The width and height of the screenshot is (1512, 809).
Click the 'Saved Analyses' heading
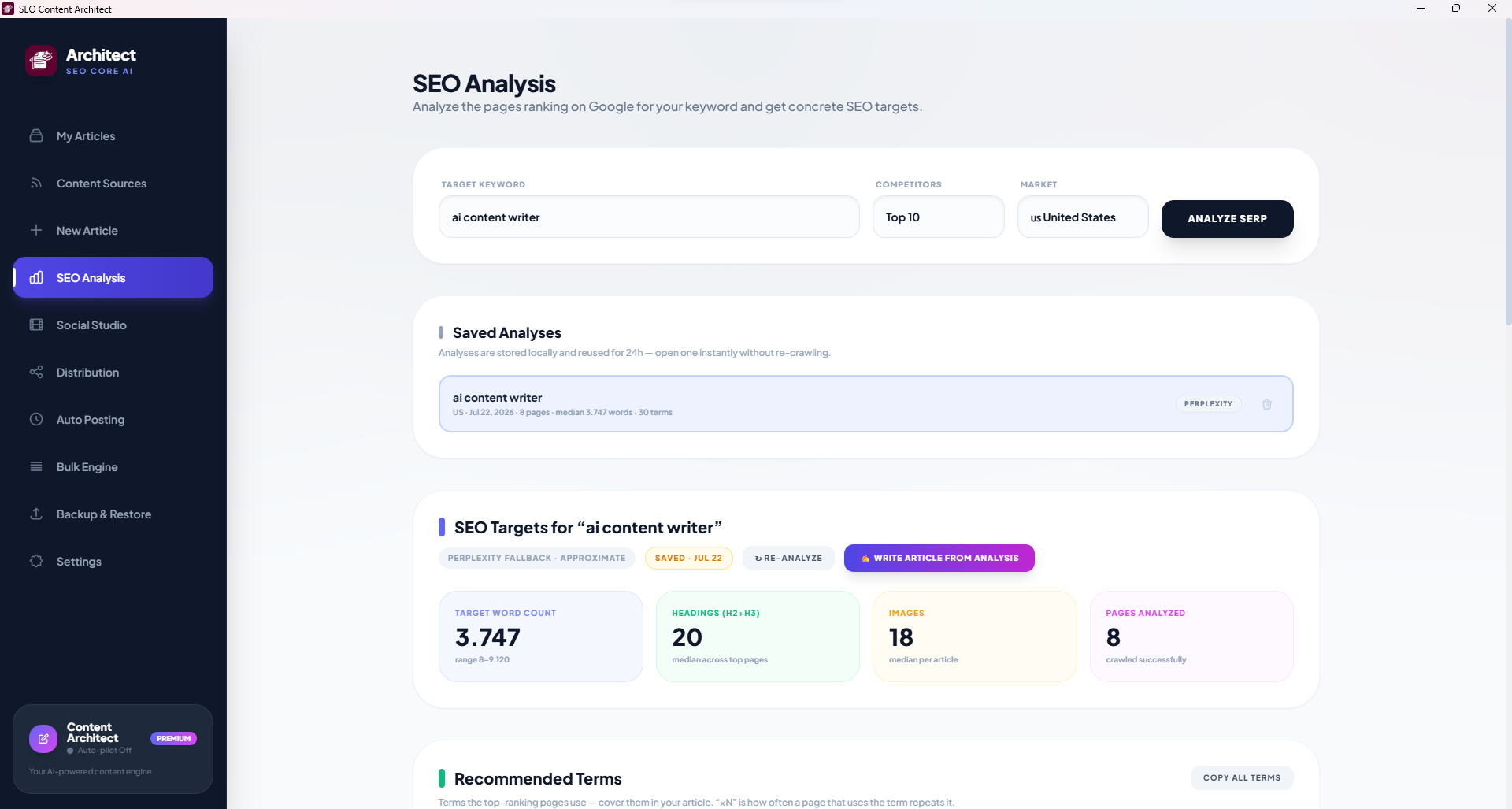pyautogui.click(x=507, y=332)
